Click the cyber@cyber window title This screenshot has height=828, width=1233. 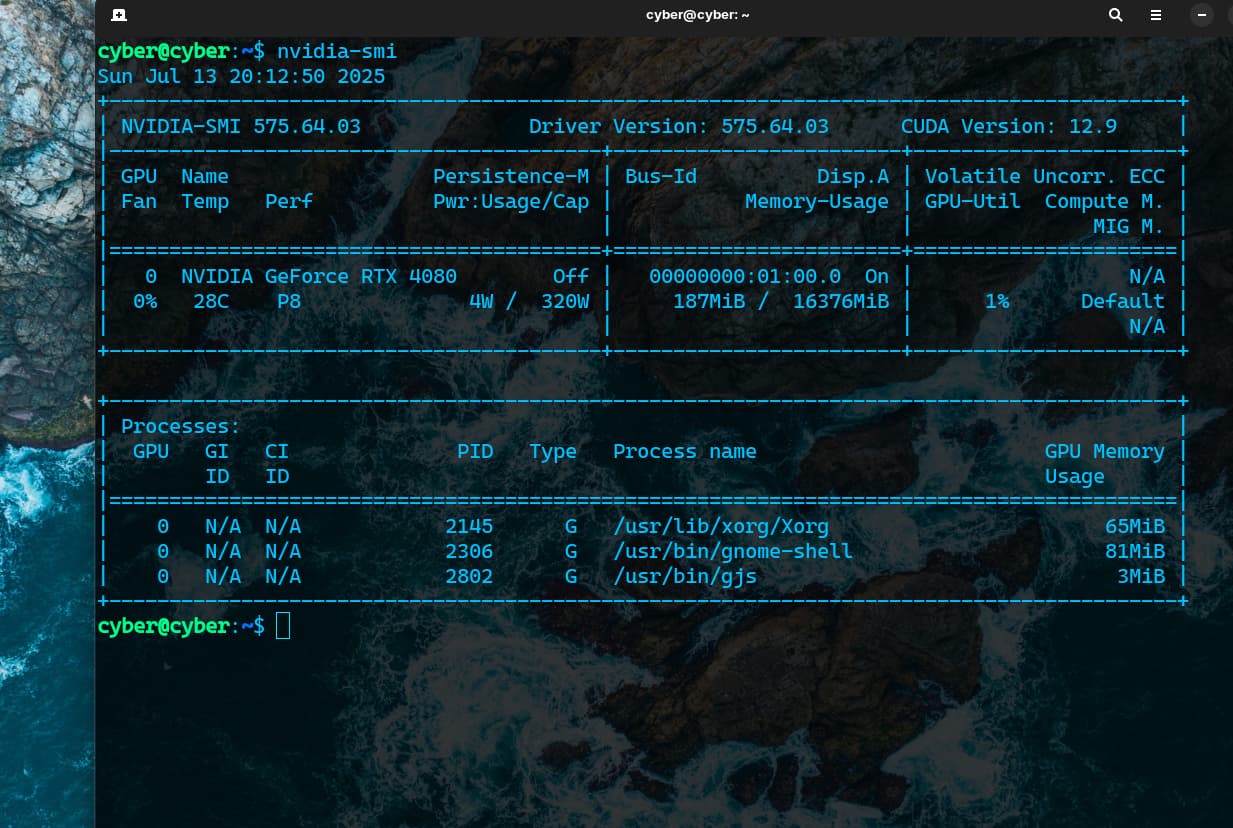tap(697, 15)
